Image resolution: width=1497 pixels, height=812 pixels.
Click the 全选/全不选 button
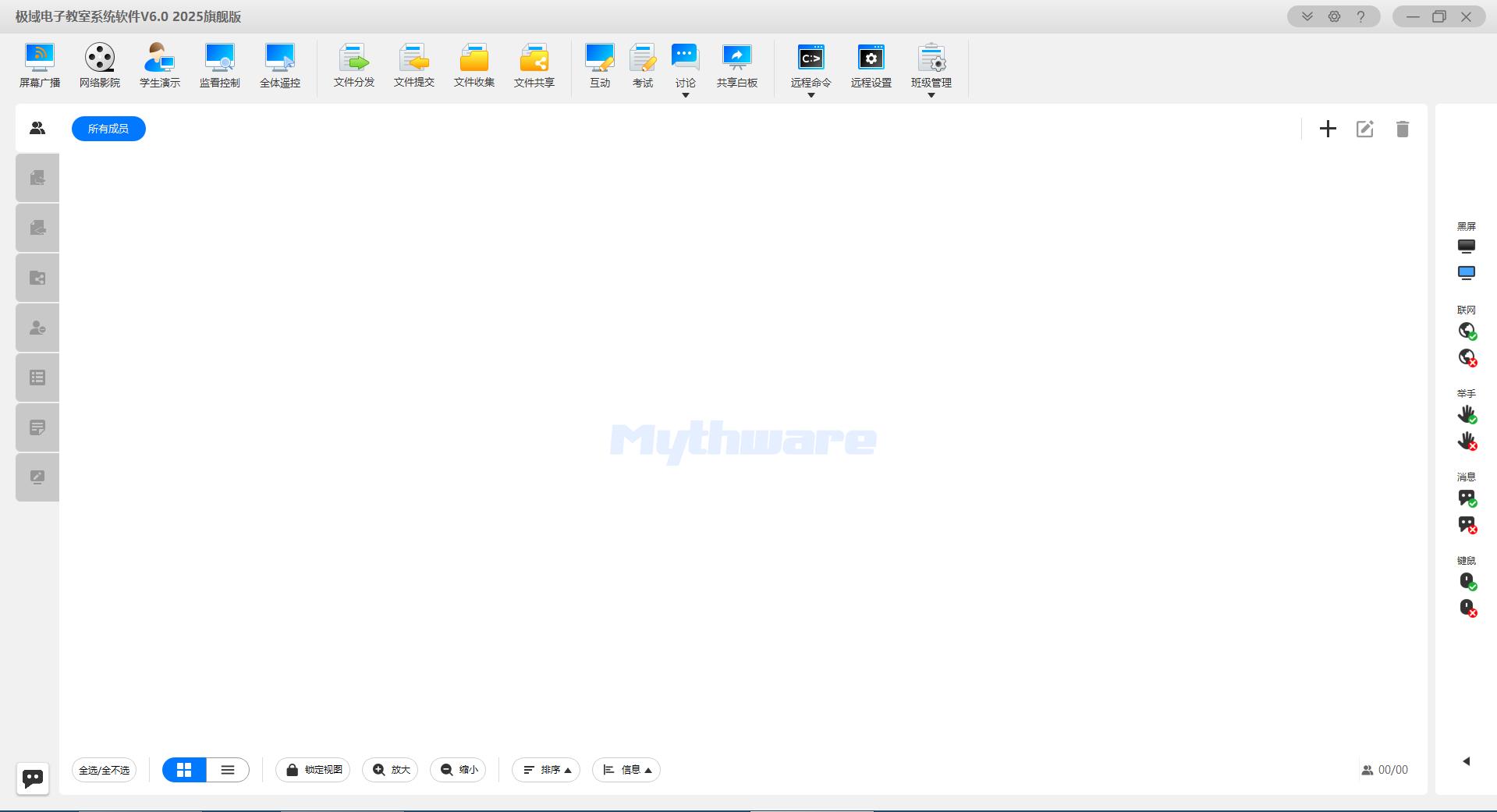pos(105,770)
